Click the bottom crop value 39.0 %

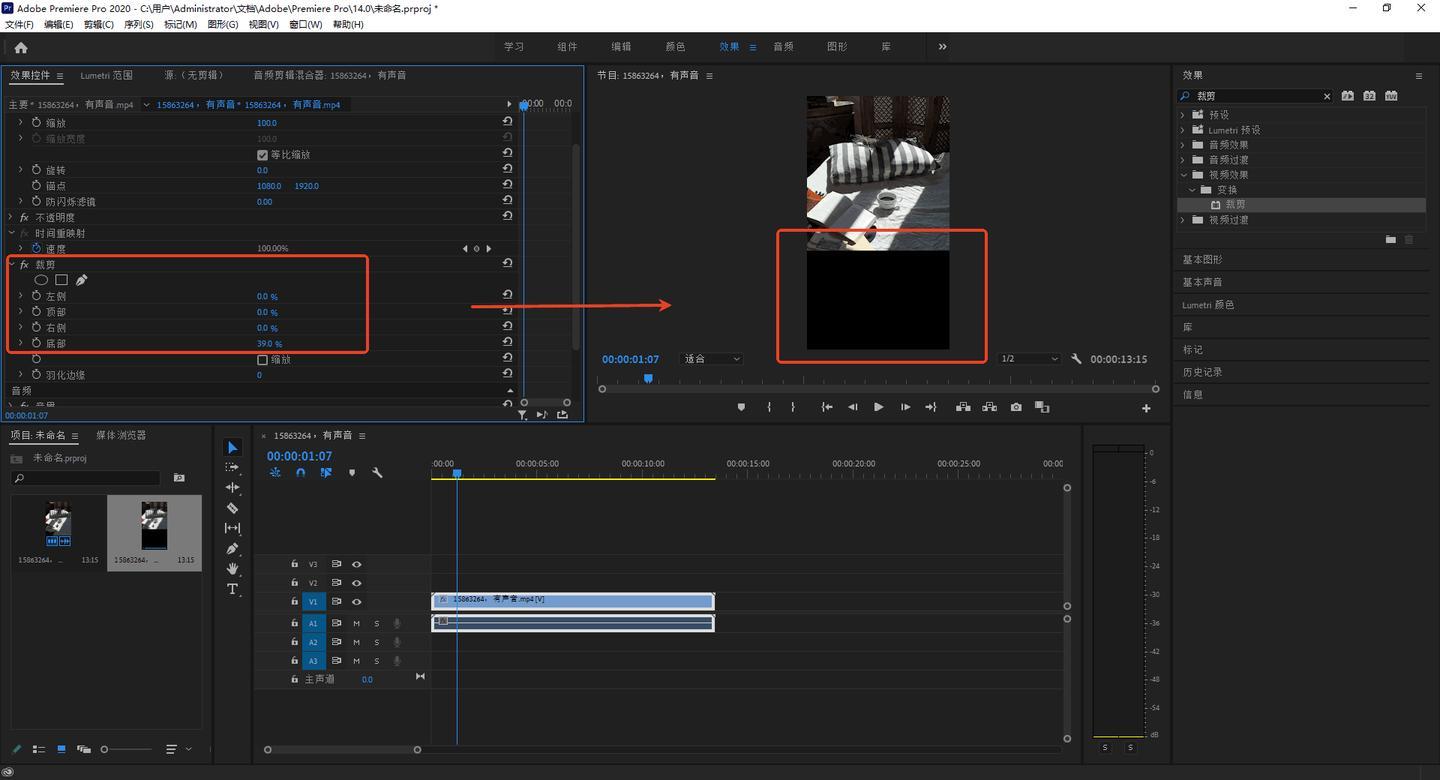(269, 344)
